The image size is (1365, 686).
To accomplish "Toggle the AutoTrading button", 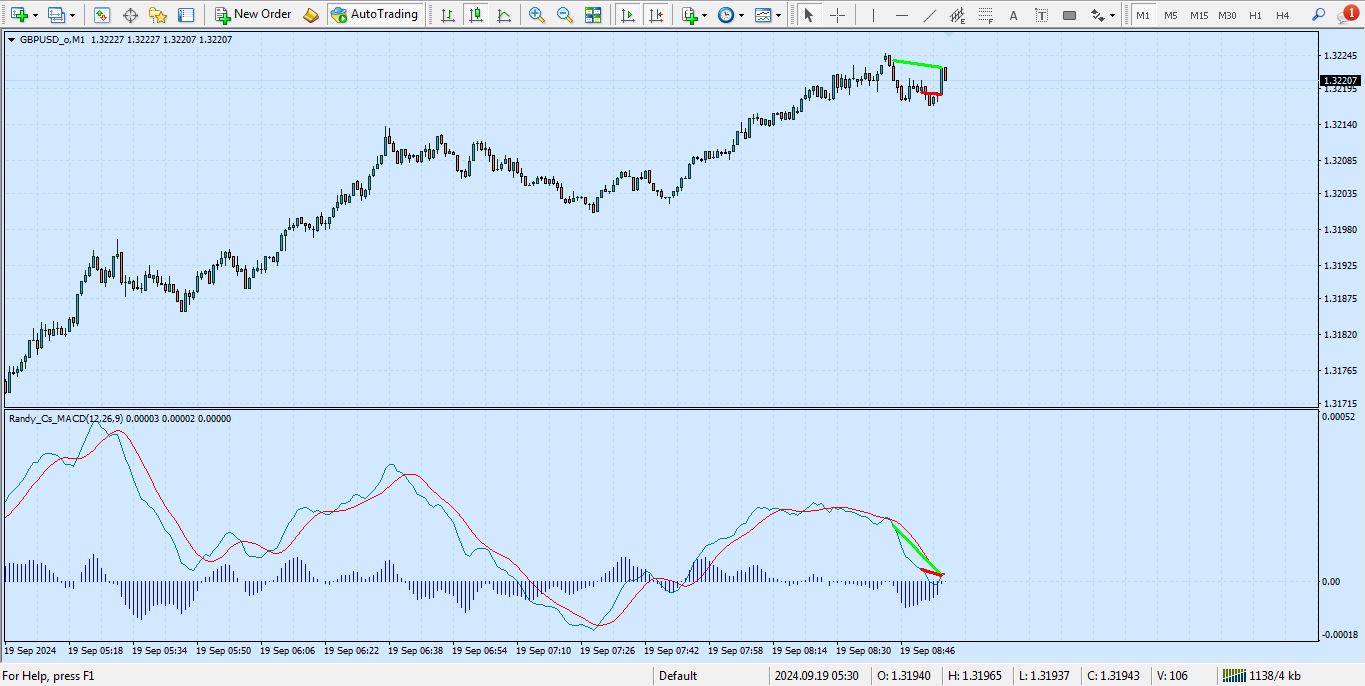I will click(x=374, y=15).
